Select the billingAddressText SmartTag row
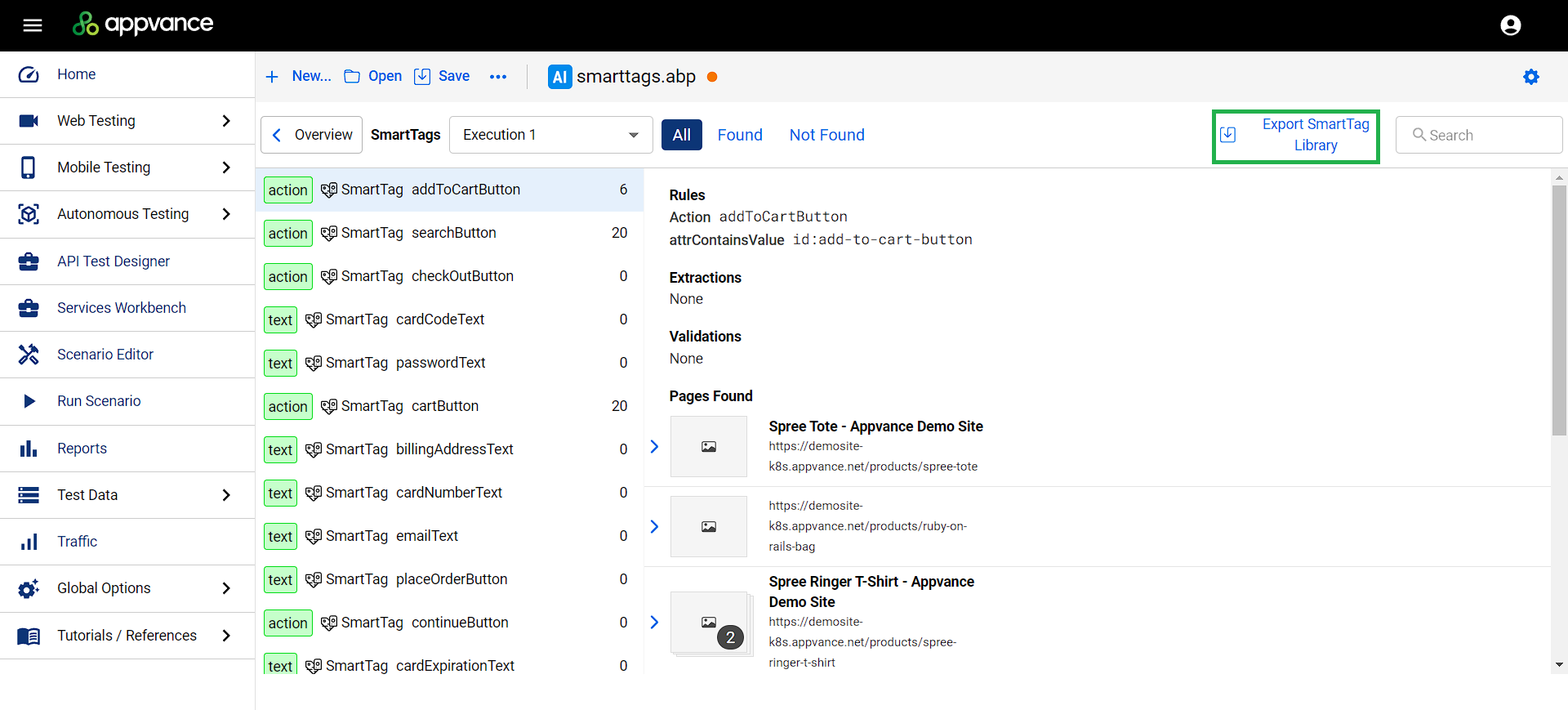This screenshot has height=710, width=1568. pos(449,450)
